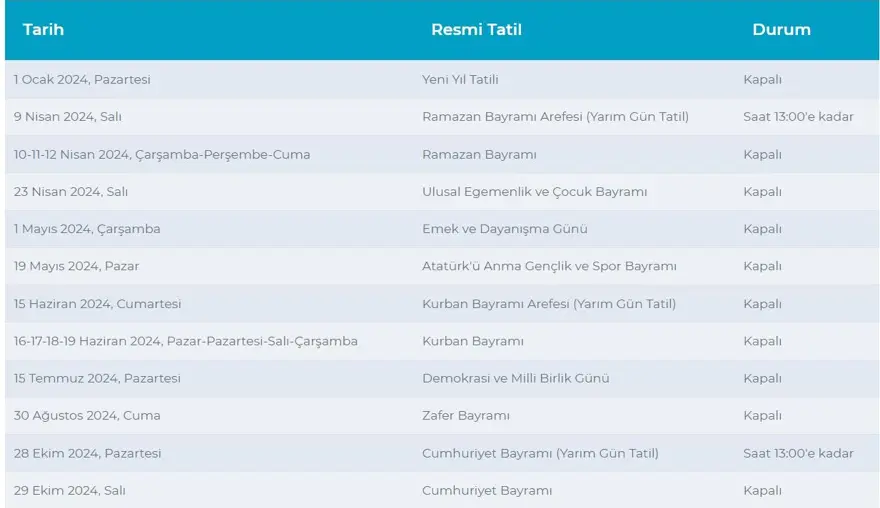Click Saat 13:00'e kadar for 28 Ekim
The image size is (880, 508).
click(x=798, y=453)
